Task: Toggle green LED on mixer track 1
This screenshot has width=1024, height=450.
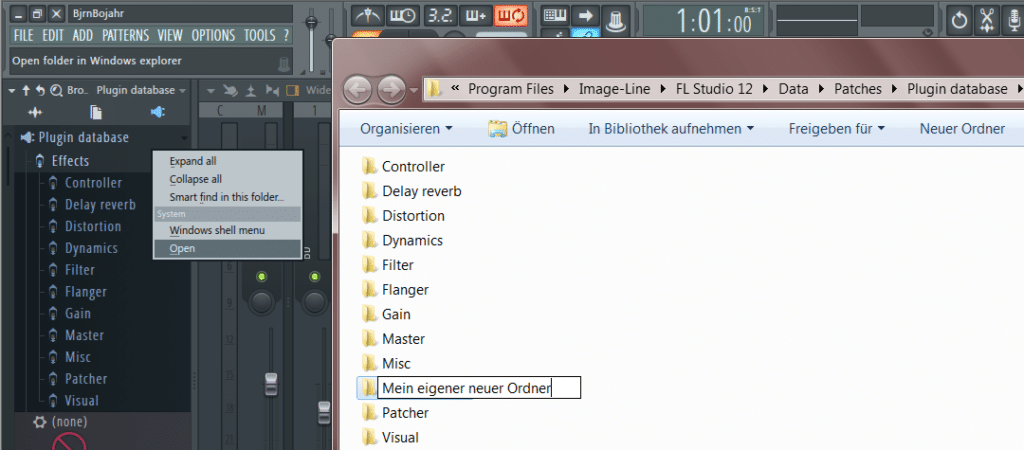Action: pos(315,277)
